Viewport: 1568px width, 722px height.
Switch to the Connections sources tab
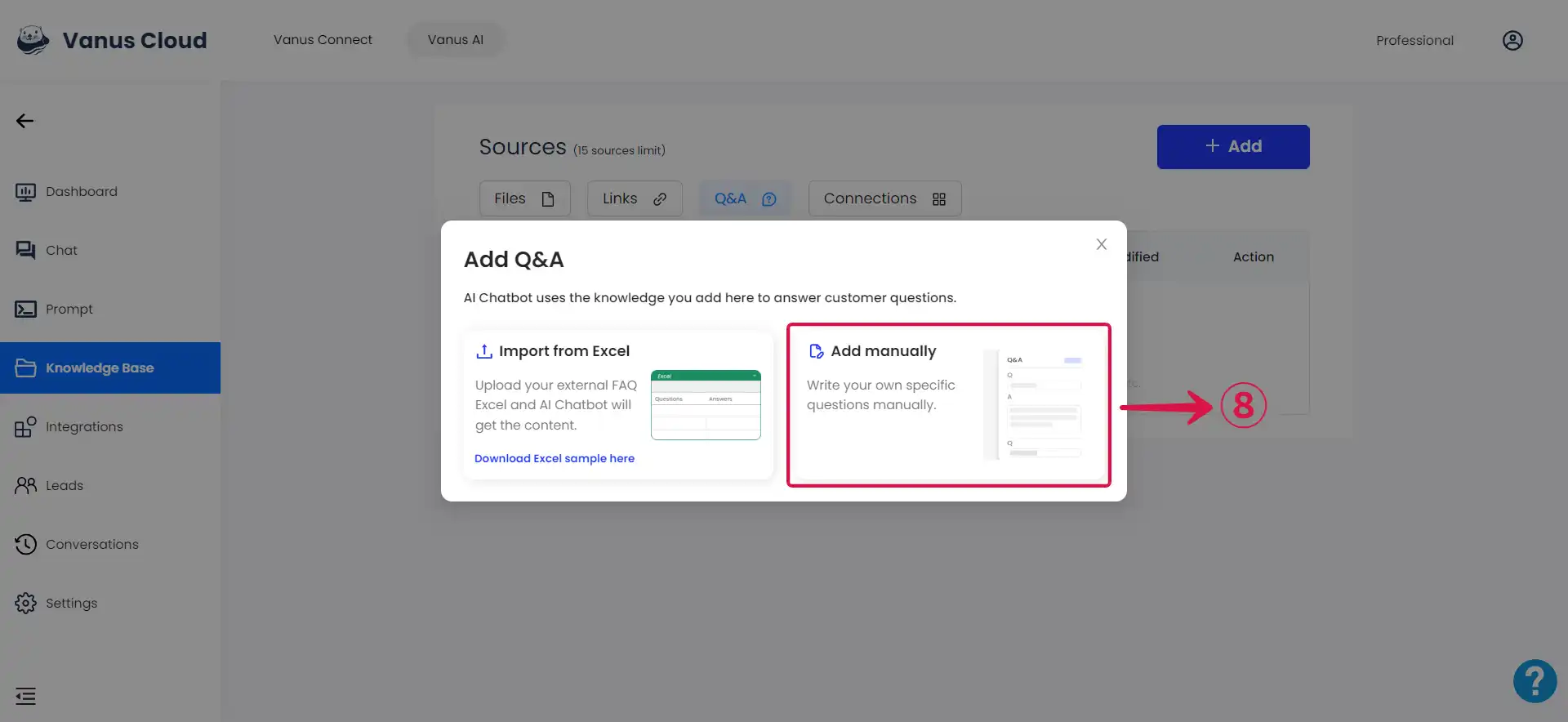pos(884,198)
